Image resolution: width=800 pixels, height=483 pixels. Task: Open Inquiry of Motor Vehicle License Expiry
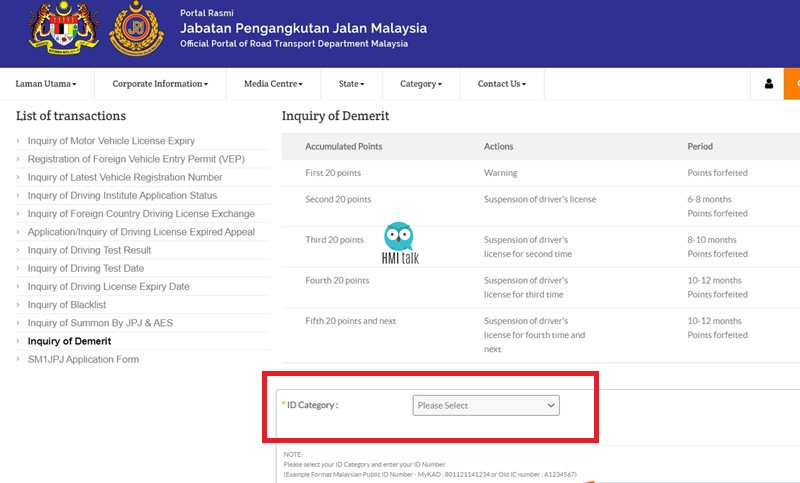coord(111,141)
